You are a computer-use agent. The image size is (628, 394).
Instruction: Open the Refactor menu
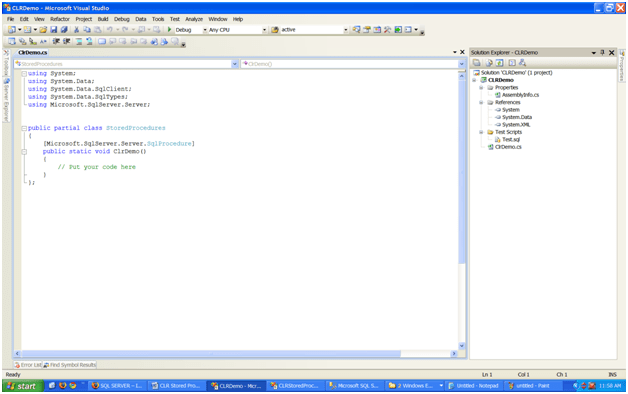pos(60,19)
